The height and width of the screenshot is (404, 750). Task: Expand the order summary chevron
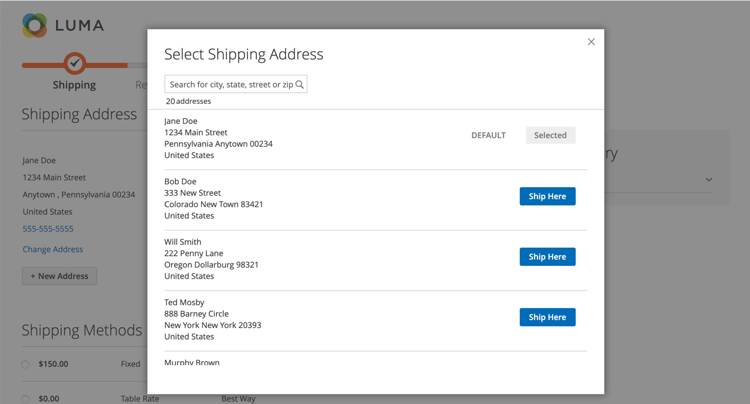(x=709, y=180)
